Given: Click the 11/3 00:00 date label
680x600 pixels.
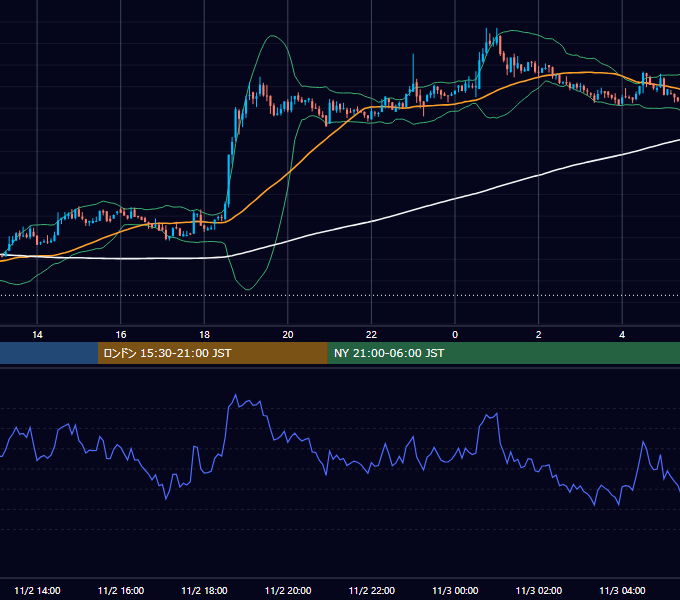Looking at the screenshot, I should pyautogui.click(x=455, y=590).
